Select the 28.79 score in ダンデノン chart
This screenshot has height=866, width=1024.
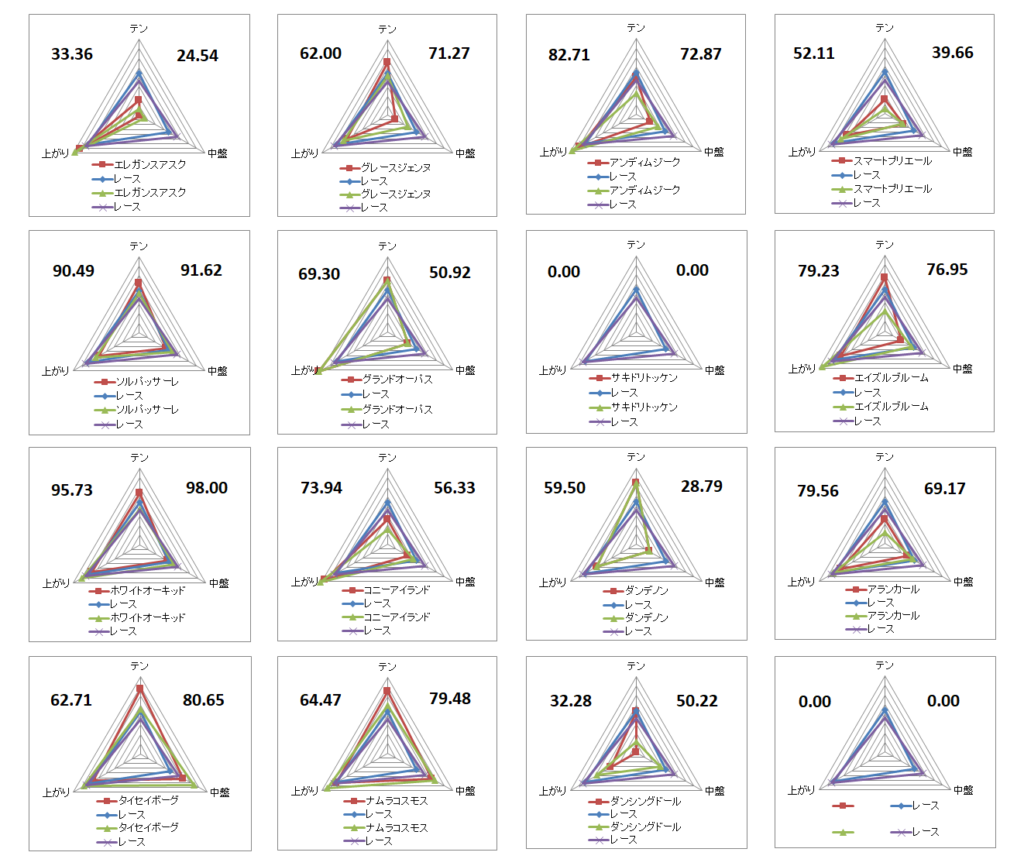(702, 487)
